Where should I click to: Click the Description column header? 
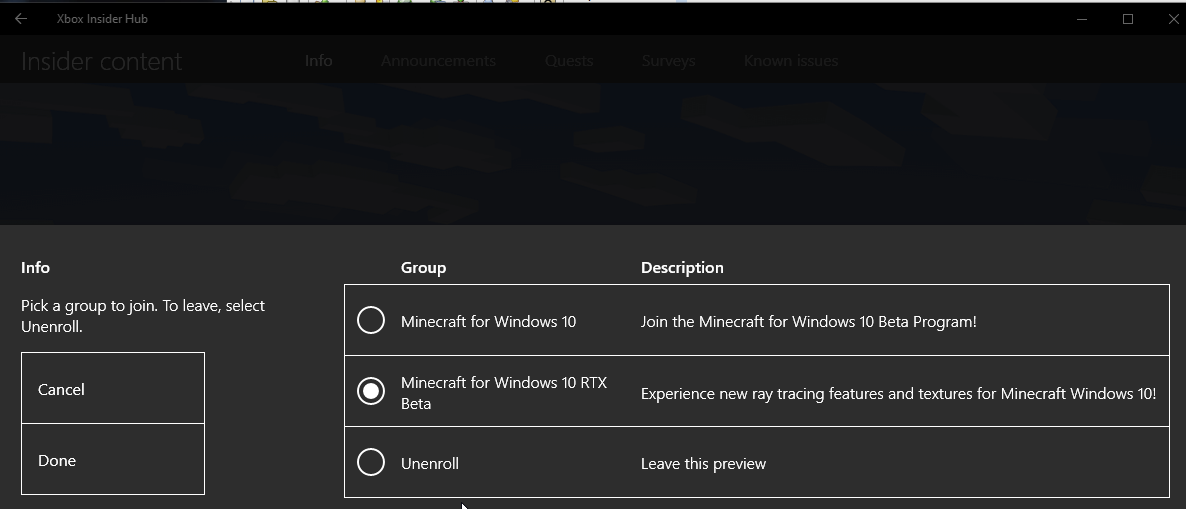pyautogui.click(x=682, y=268)
